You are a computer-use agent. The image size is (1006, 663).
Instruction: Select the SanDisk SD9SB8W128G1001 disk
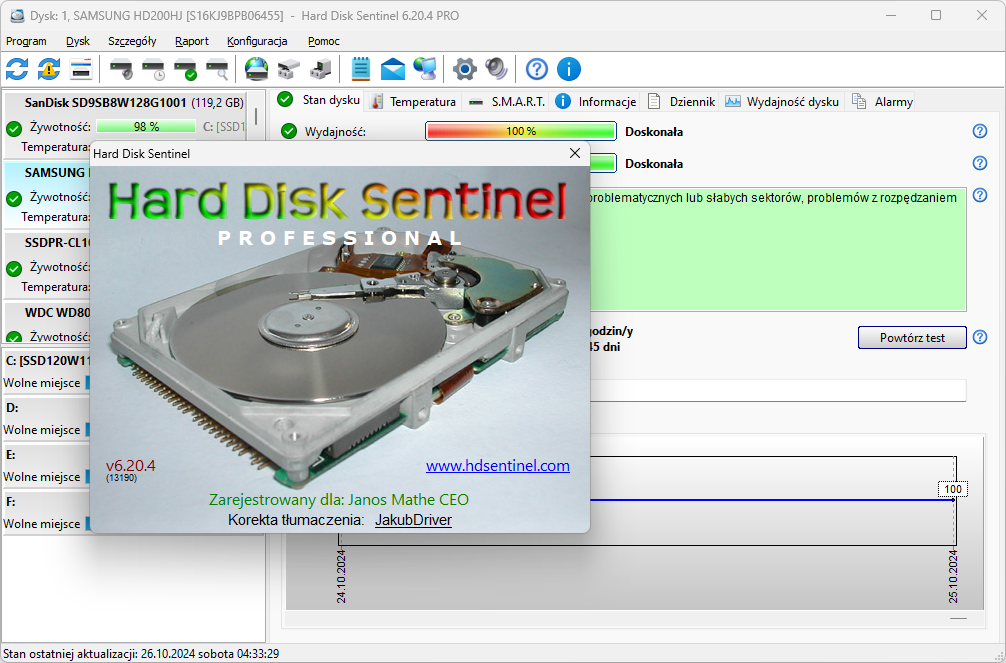125,124
